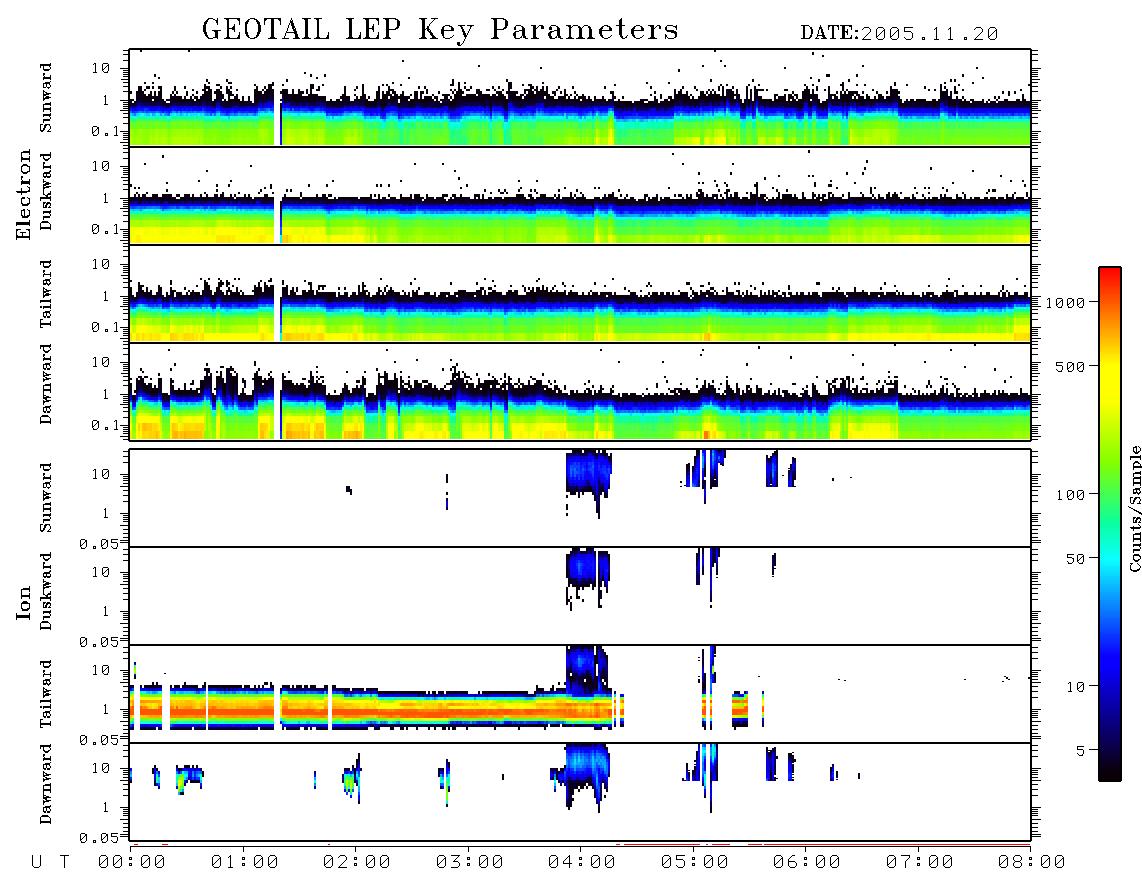Viewport: 1142px width, 880px height.
Task: Click the 01:00 time tick label
Action: tap(244, 863)
